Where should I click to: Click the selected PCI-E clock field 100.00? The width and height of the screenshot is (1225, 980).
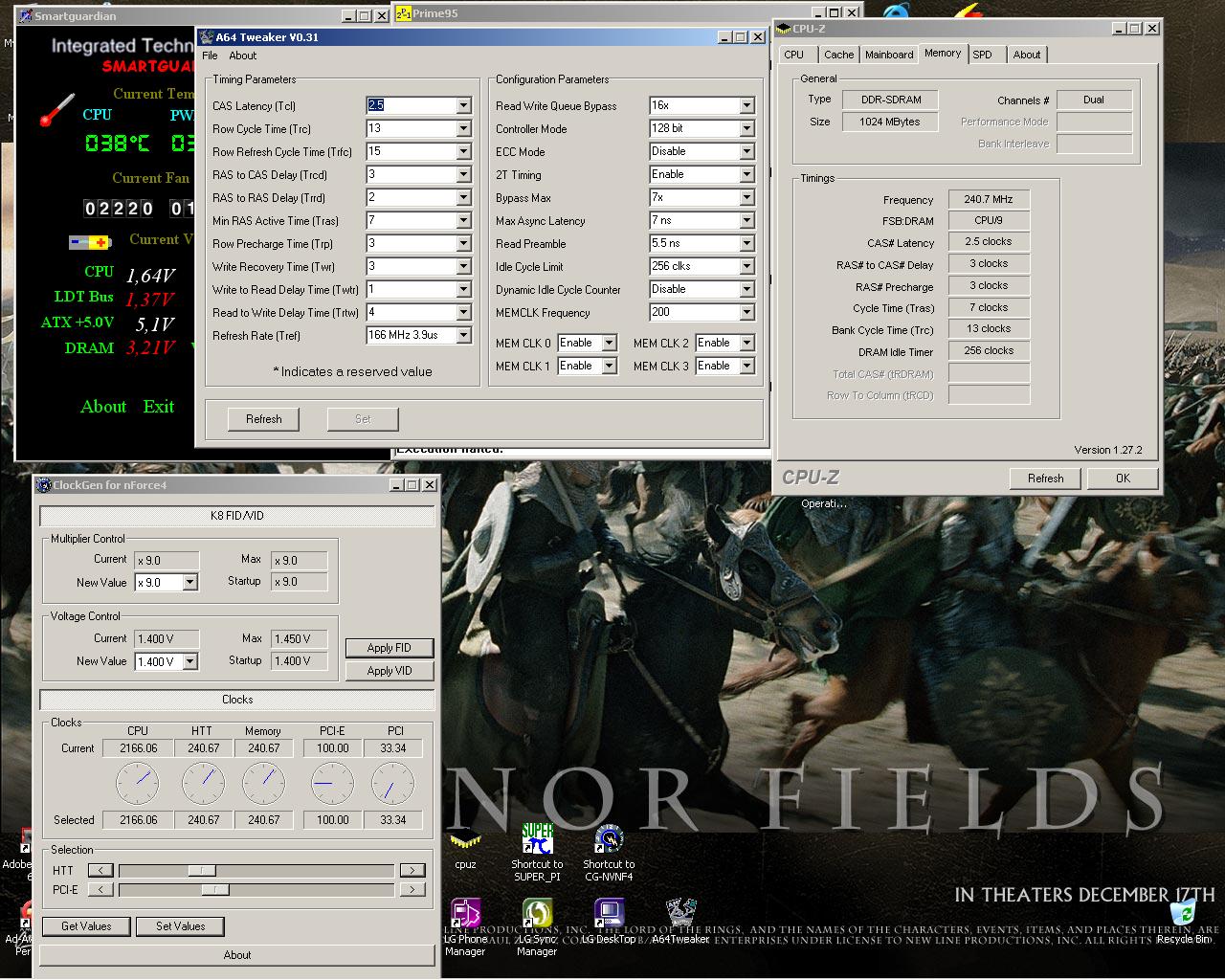coord(332,820)
